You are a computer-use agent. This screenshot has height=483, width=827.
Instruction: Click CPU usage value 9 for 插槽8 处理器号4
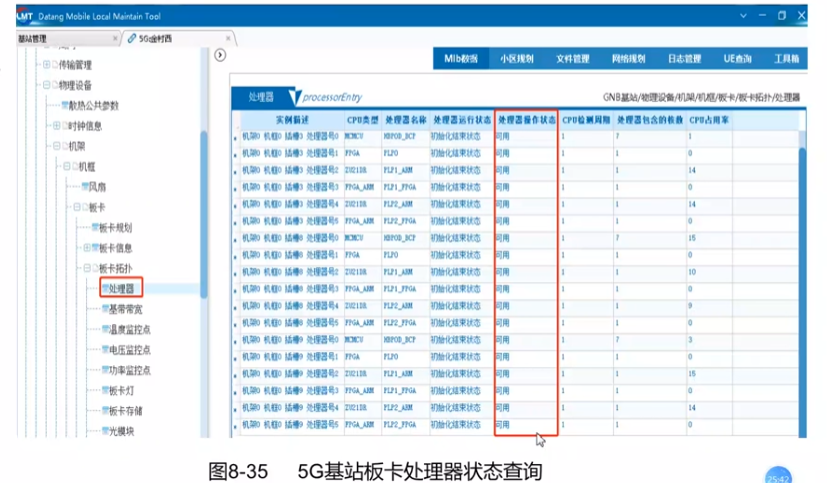(x=690, y=306)
